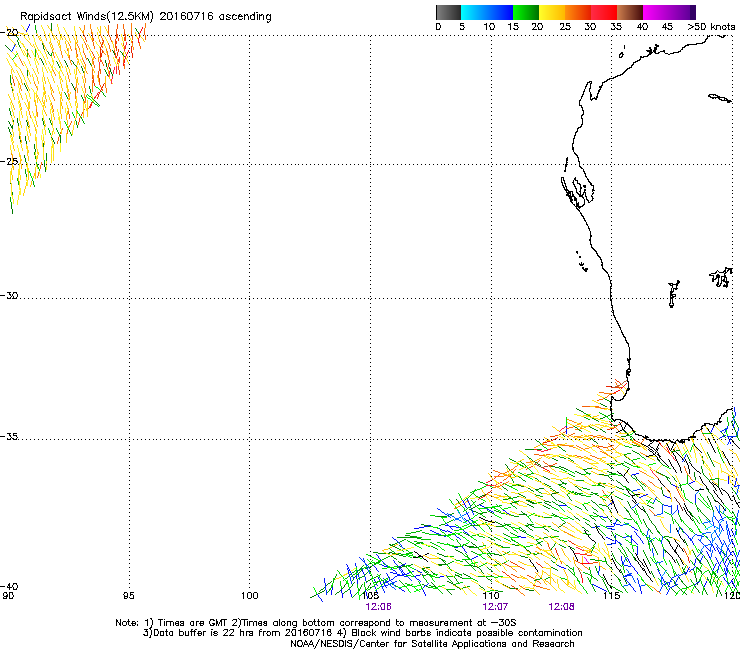740x650 pixels.
Task: Click the 12:08 pass time label
Action: coord(562,607)
